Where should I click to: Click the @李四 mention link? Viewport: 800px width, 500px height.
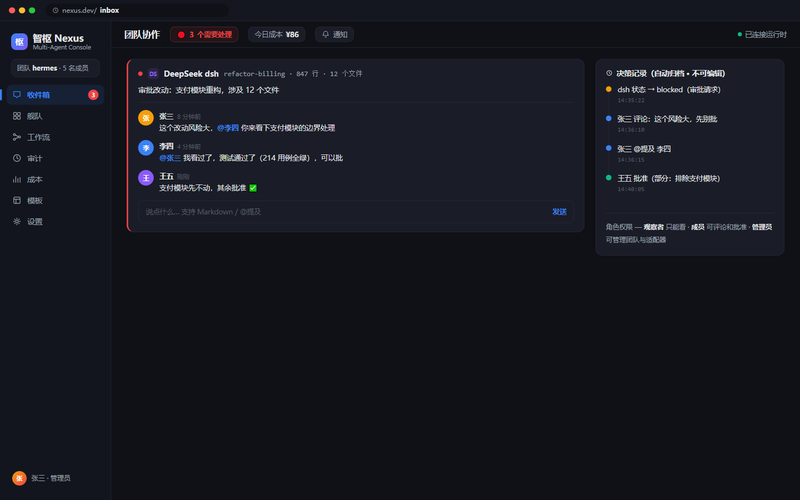click(228, 128)
